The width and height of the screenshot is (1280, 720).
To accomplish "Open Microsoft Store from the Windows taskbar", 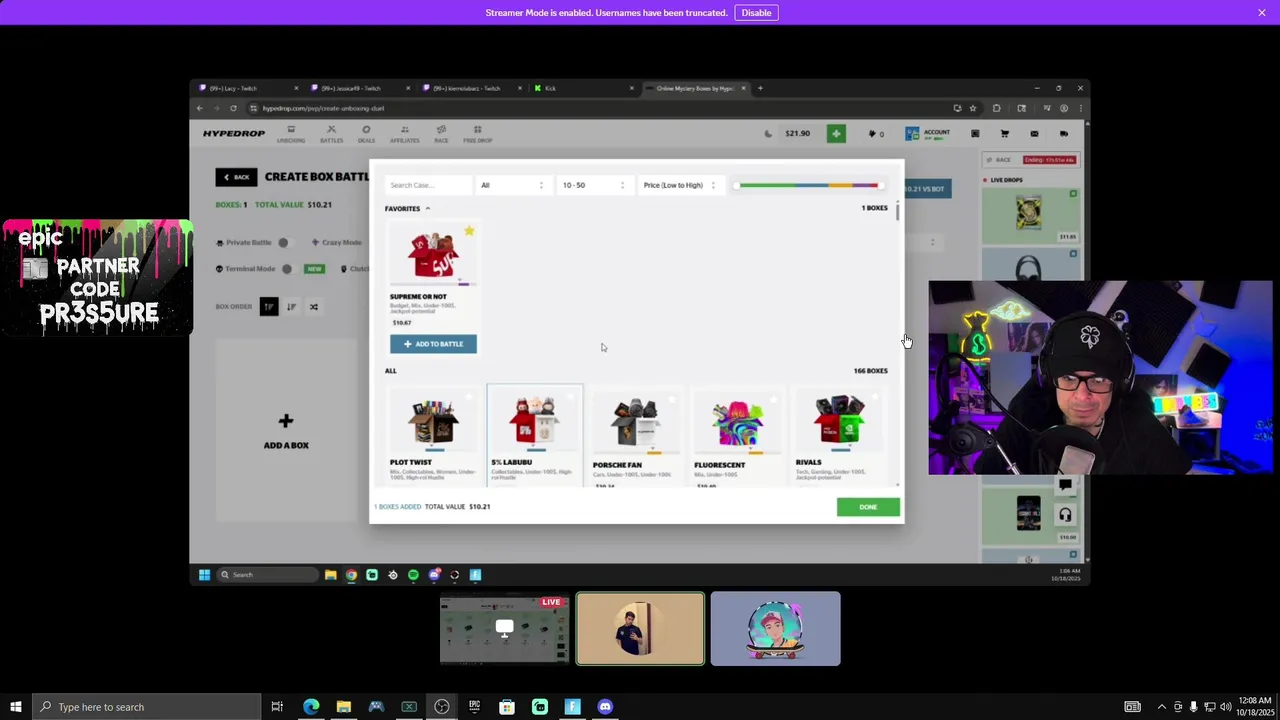I will 507,707.
